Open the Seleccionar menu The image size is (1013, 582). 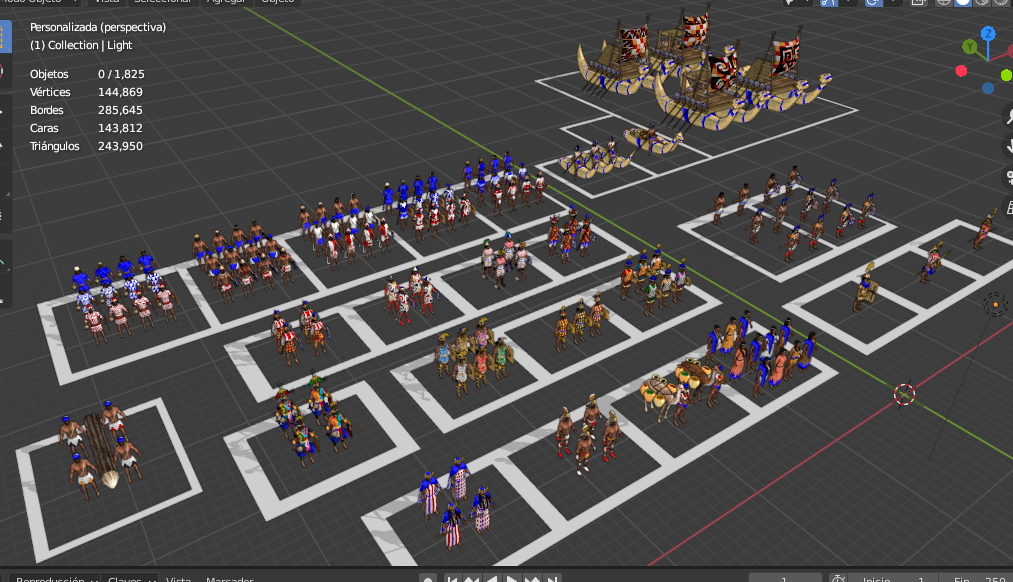[162, 2]
